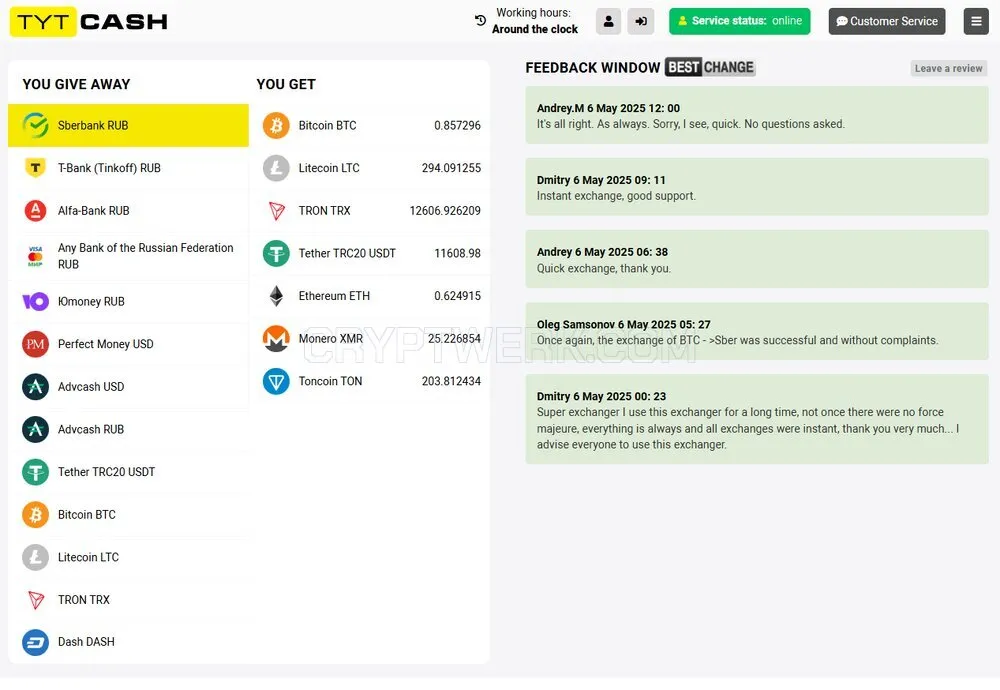Click the Tether icon in give-away list

point(36,472)
